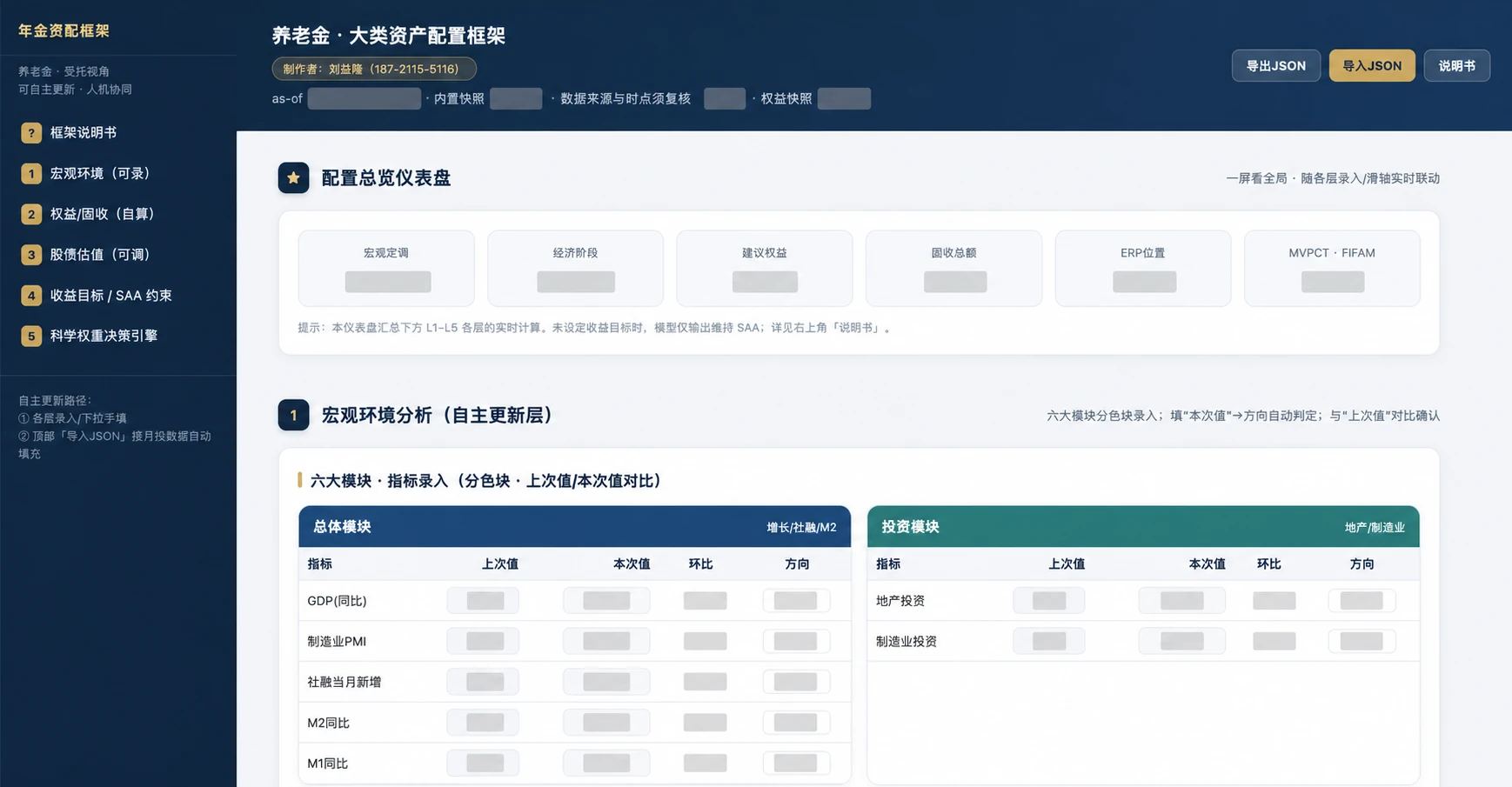This screenshot has height=787, width=1512.
Task: Click 制造业PMI 方向 field
Action: pos(796,641)
